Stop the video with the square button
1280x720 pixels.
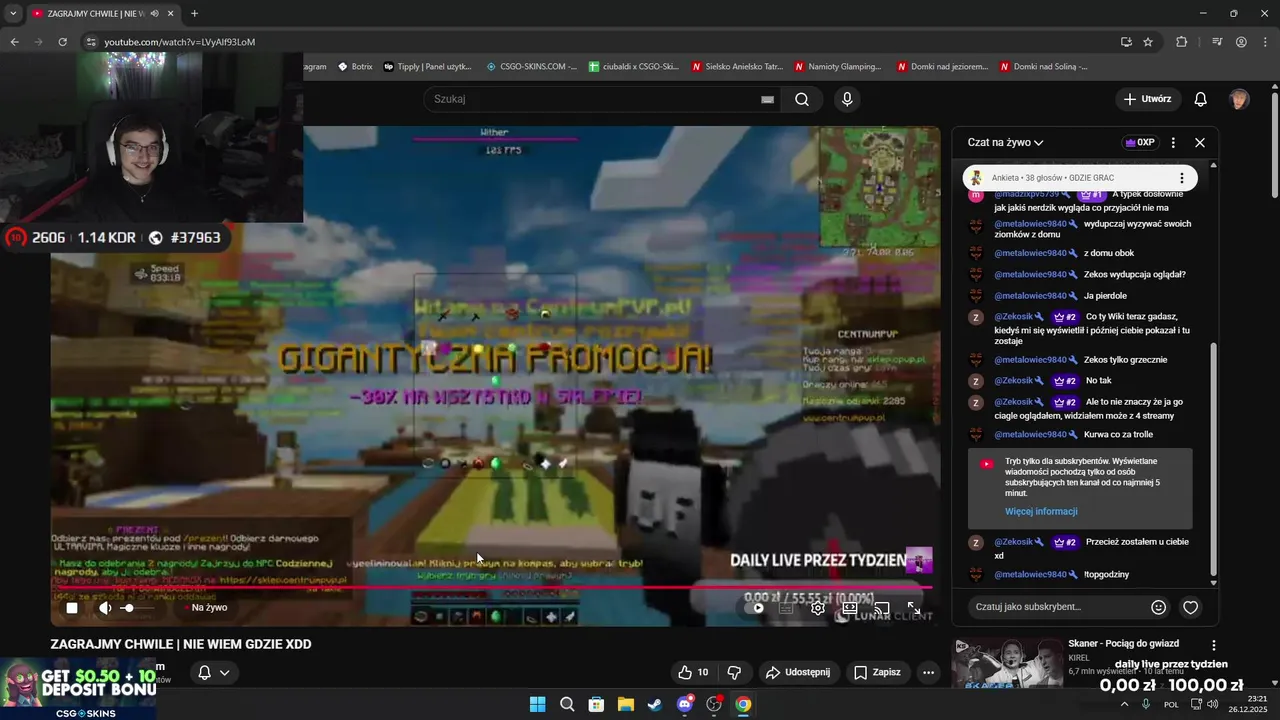(72, 607)
